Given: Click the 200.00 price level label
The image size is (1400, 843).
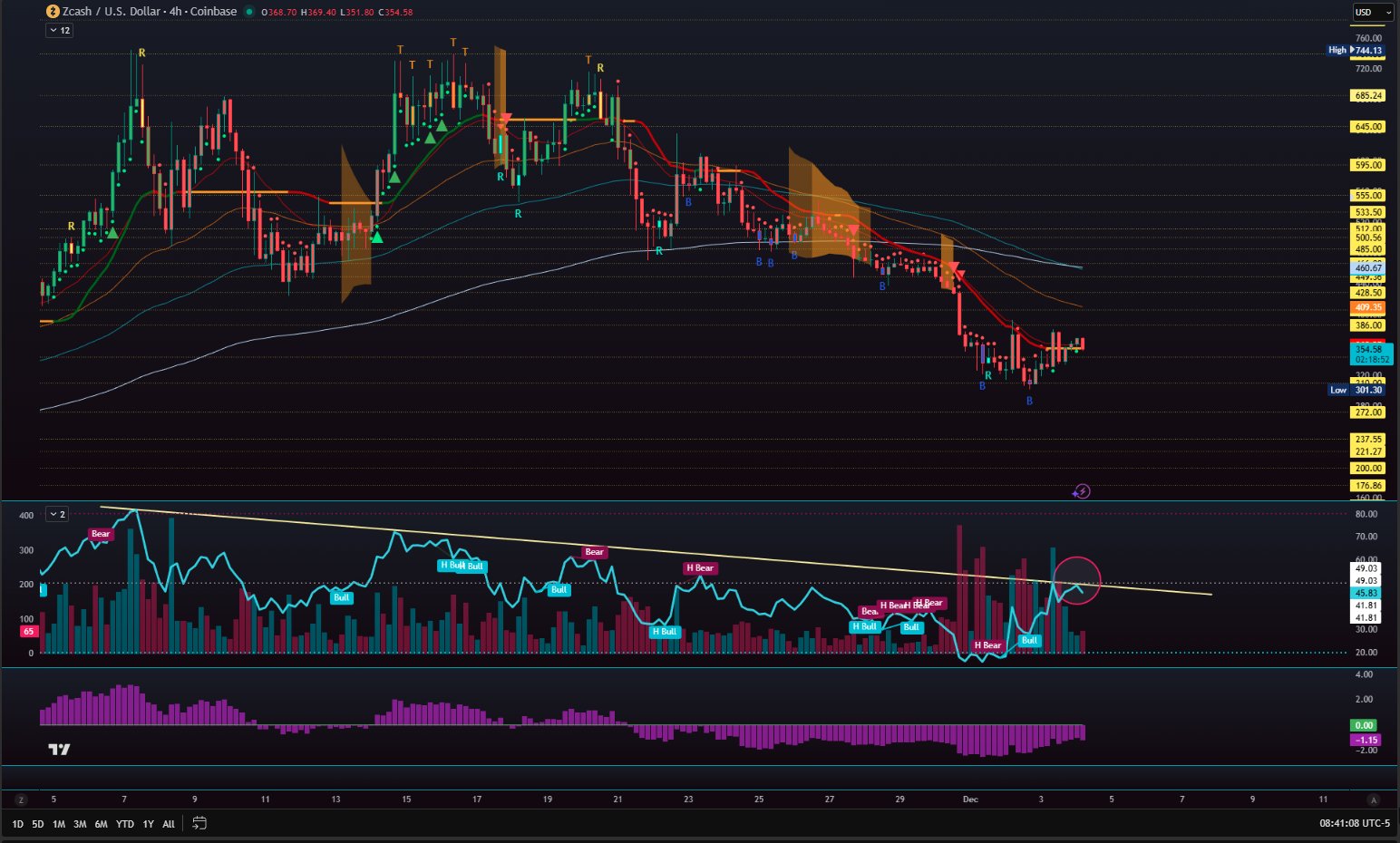Looking at the screenshot, I should pos(1368,469).
